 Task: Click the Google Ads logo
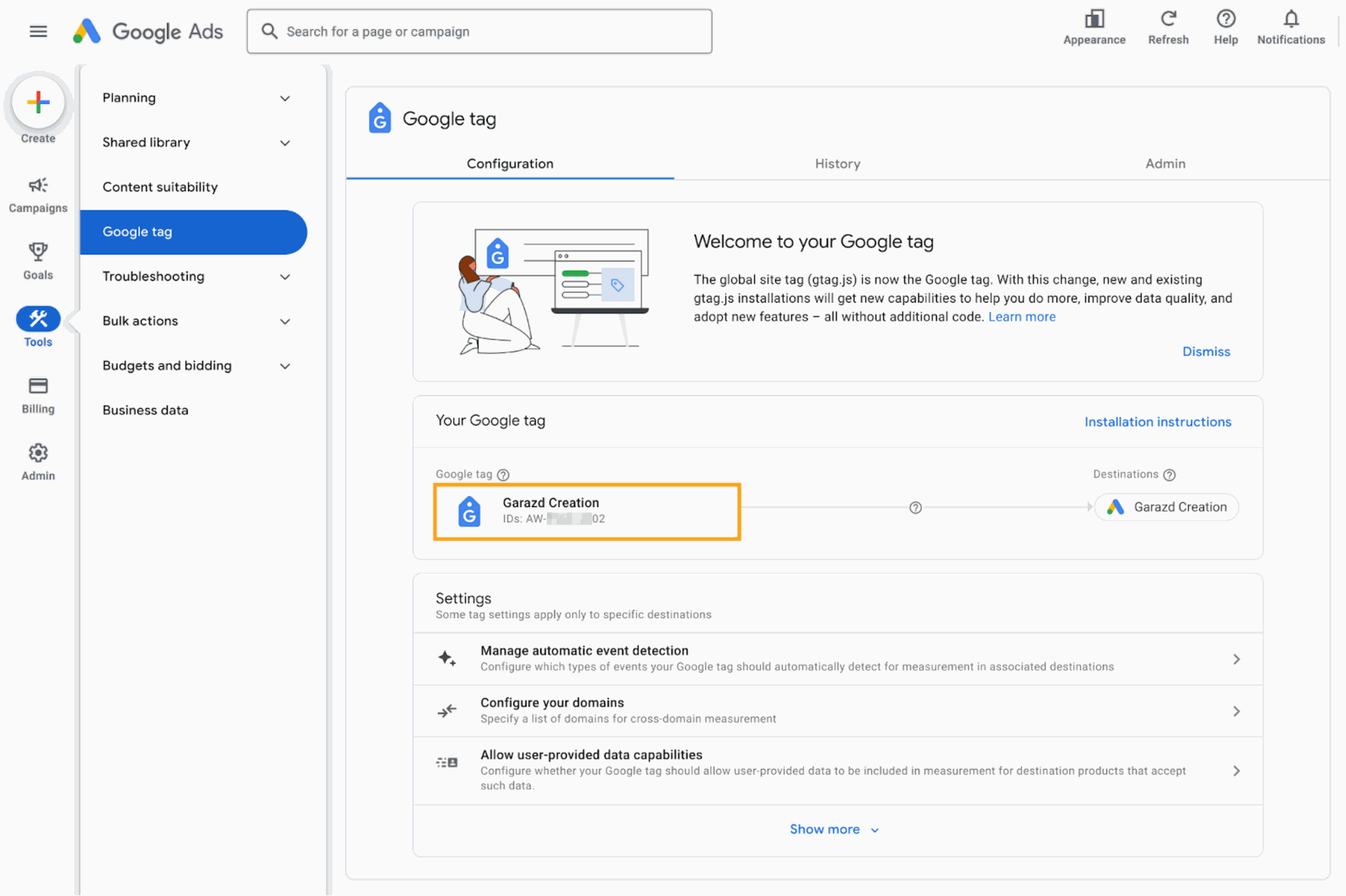coord(148,32)
